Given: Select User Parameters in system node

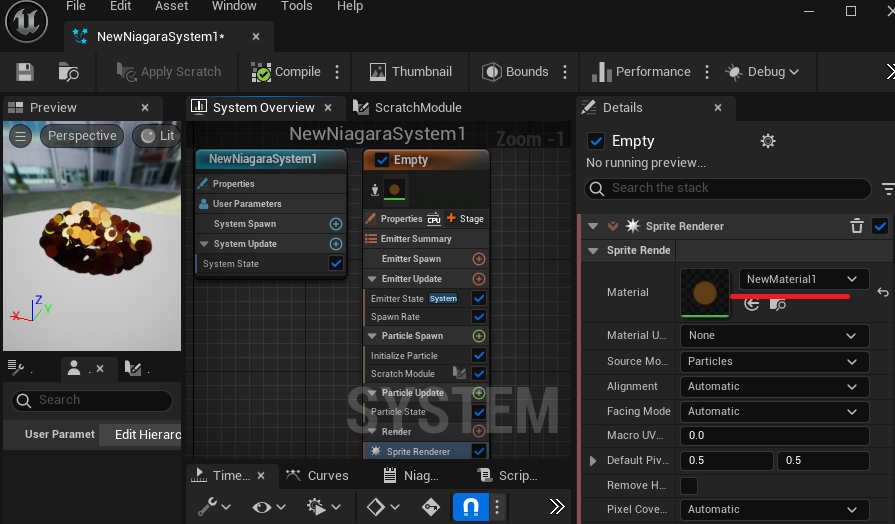Looking at the screenshot, I should coord(271,204).
